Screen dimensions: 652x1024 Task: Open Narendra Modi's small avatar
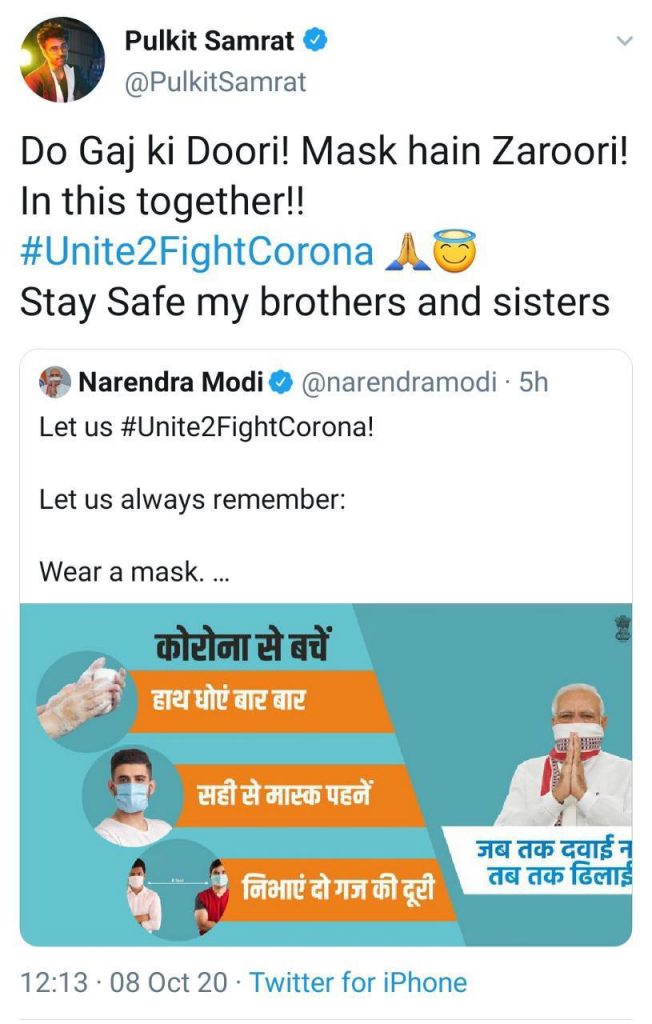click(55, 382)
